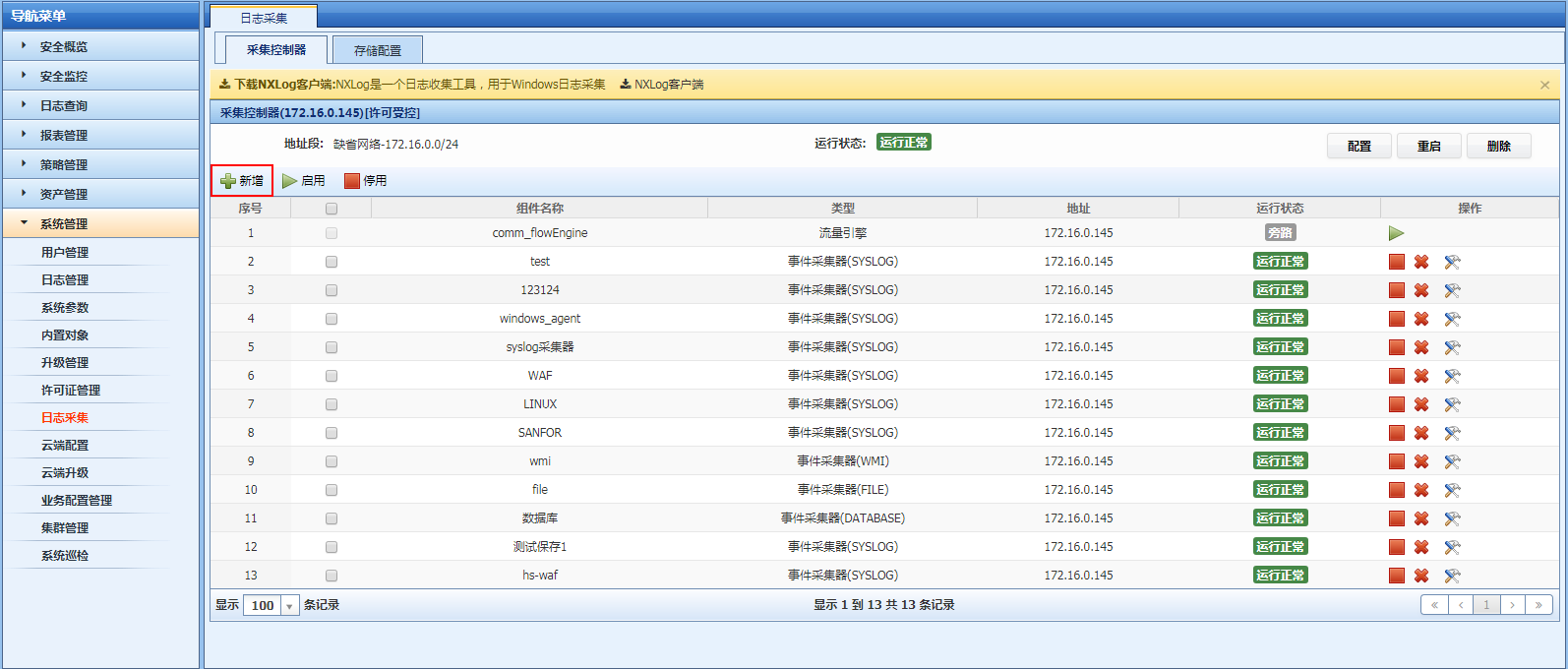Expand the 安全概览 navigation section

[63, 46]
